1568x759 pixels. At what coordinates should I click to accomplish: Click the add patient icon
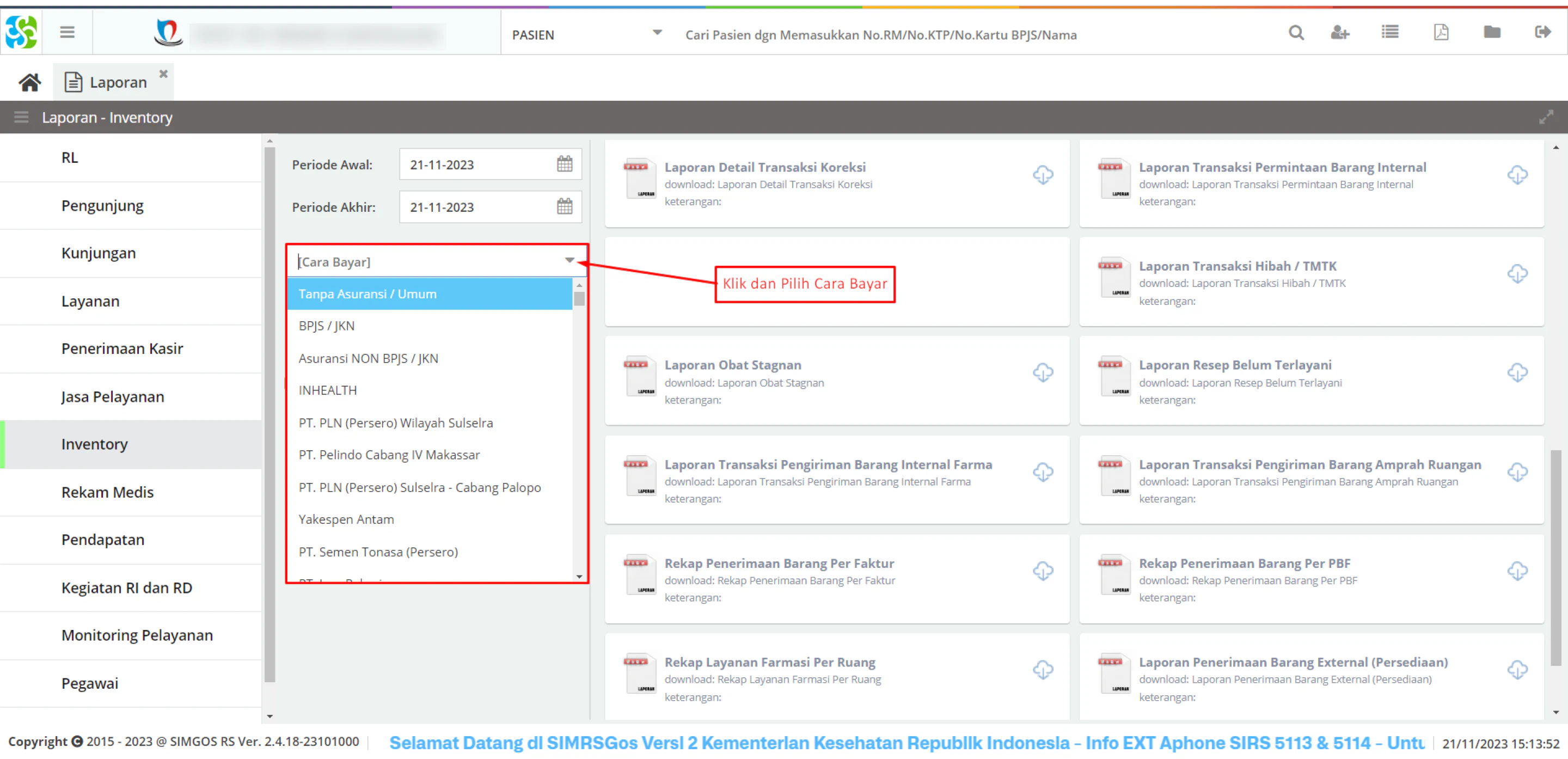(1340, 33)
